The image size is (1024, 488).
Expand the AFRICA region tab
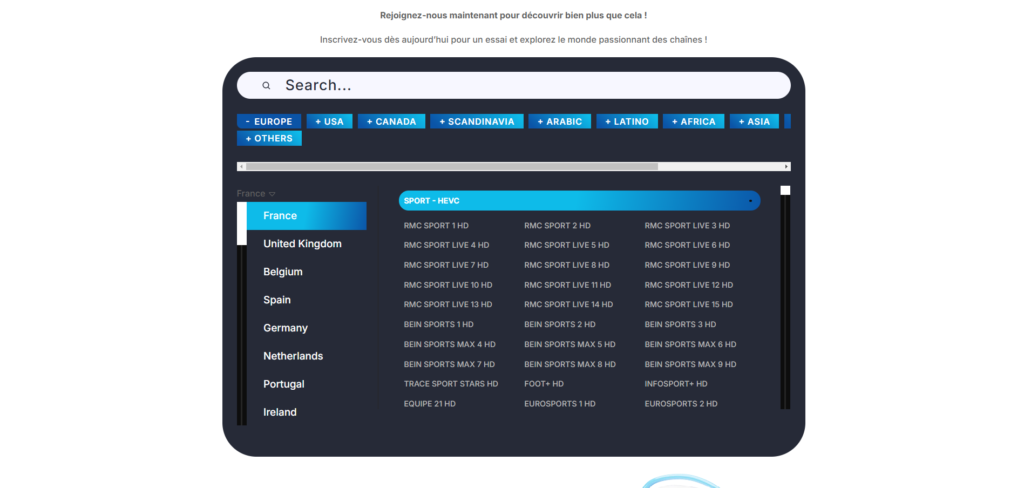coord(694,122)
